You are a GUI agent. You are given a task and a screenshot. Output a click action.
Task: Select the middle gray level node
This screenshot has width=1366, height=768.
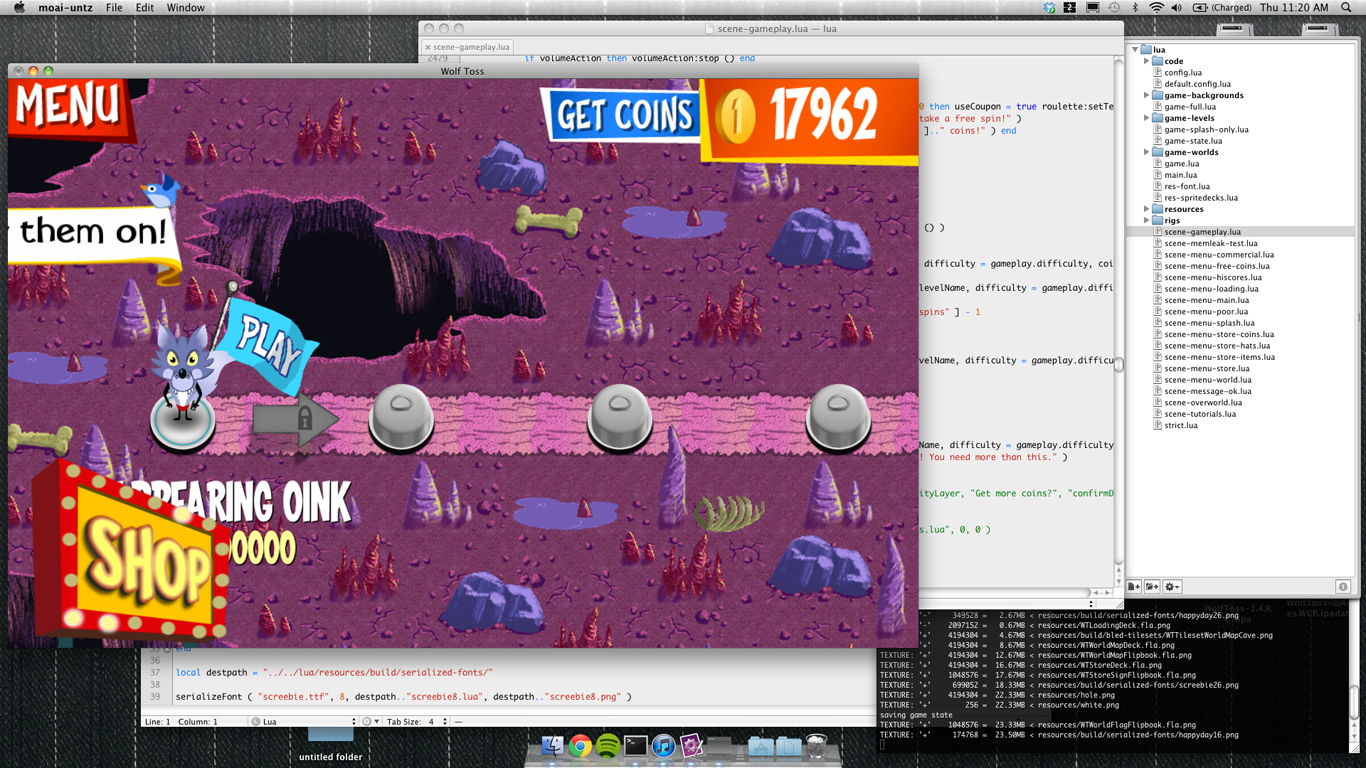pyautogui.click(x=620, y=417)
